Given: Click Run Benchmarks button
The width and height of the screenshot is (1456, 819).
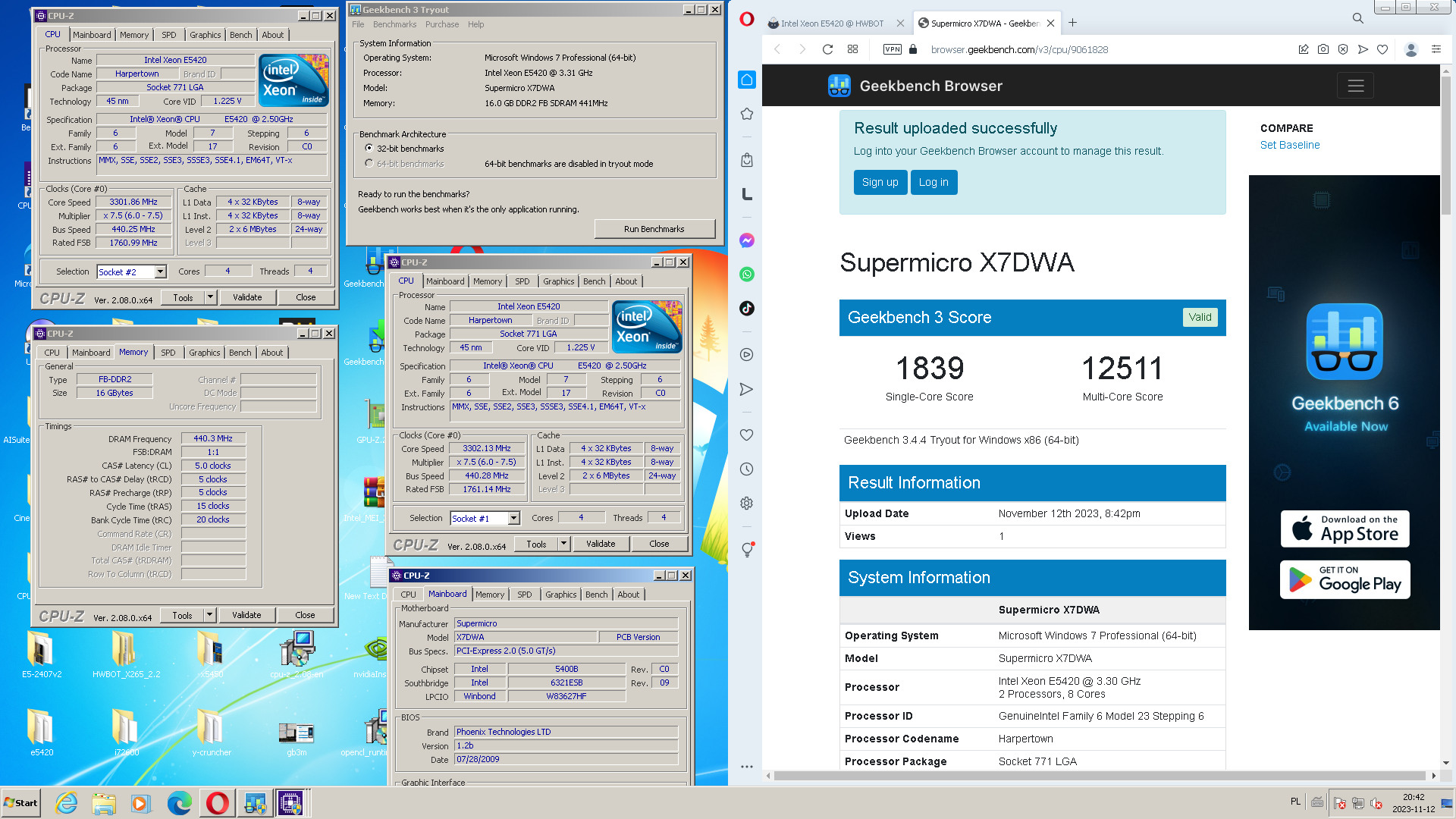Looking at the screenshot, I should 654,229.
